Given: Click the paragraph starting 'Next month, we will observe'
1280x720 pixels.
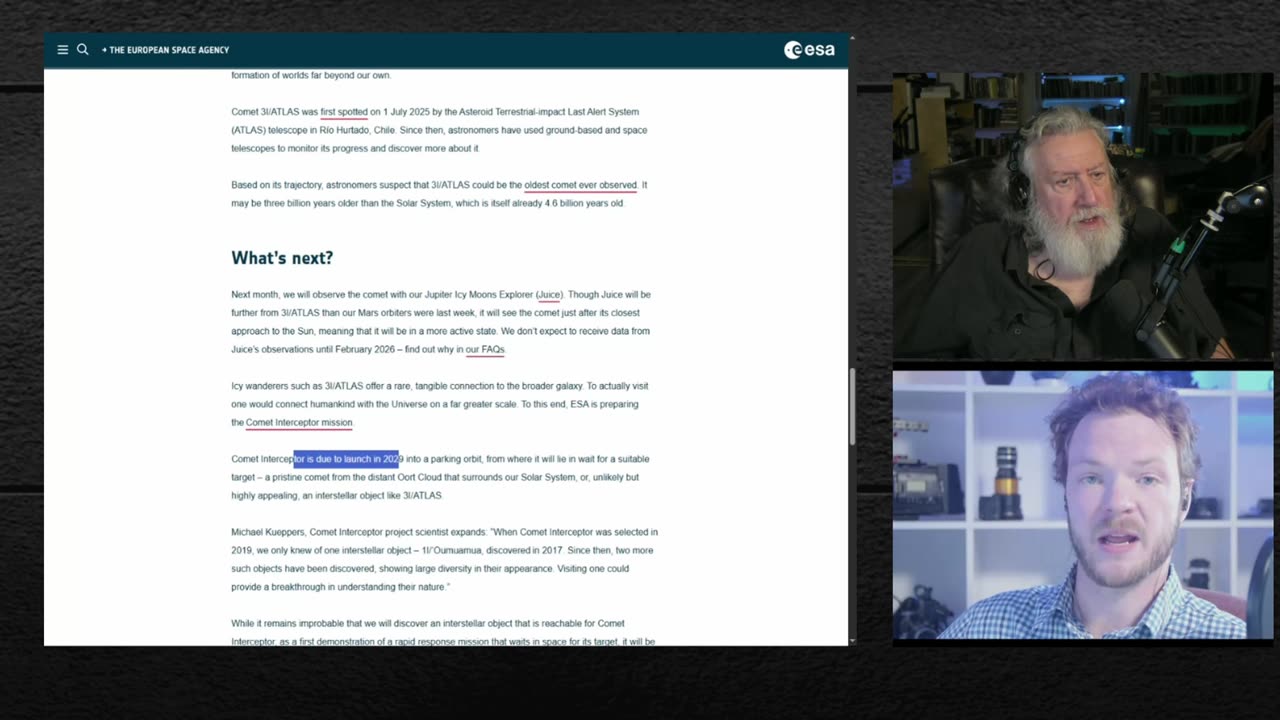Looking at the screenshot, I should click(441, 322).
